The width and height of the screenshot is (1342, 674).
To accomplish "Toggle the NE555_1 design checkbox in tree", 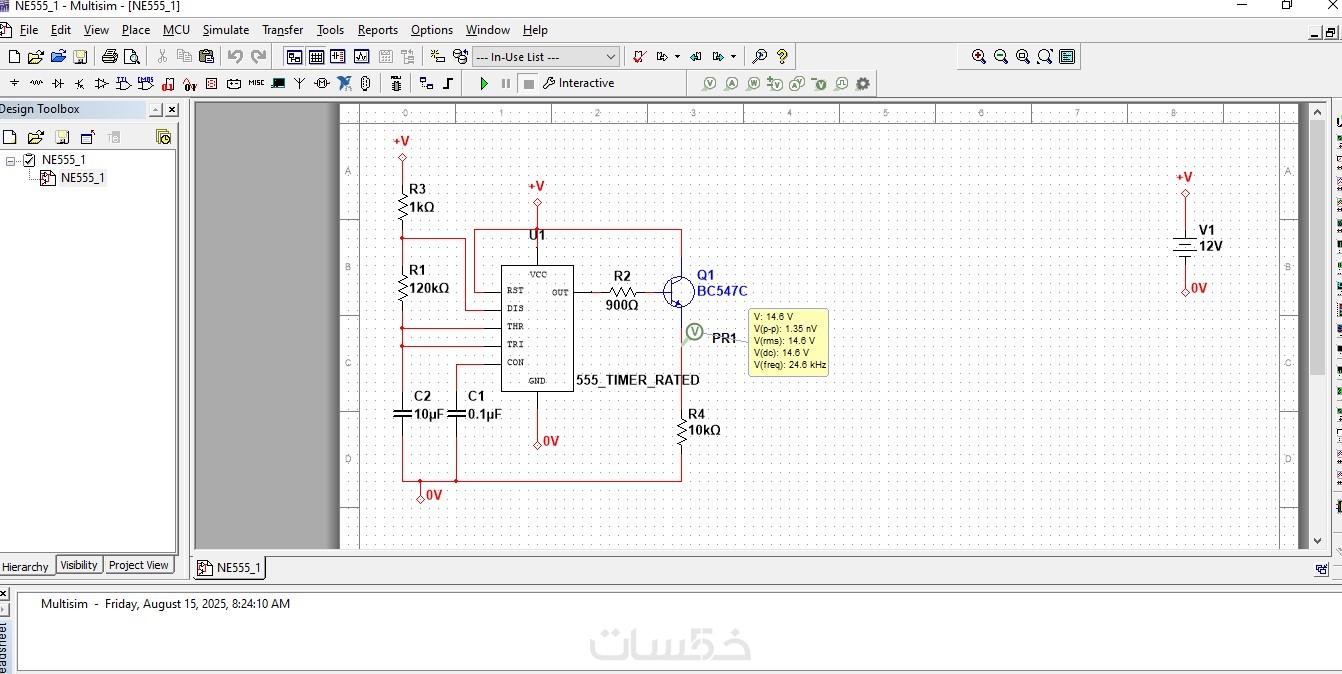I will (29, 160).
